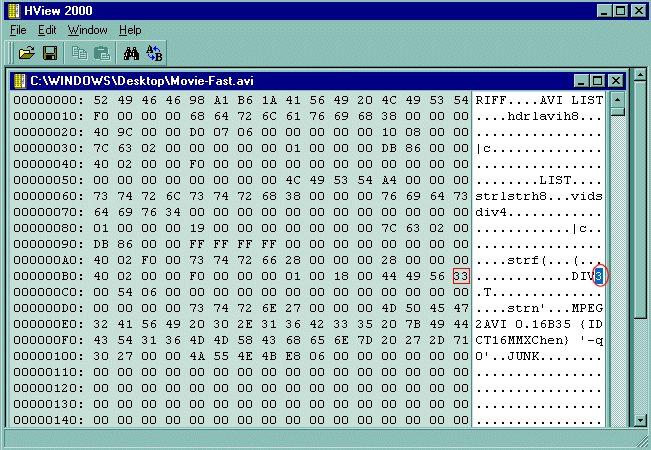Click byte 18 in row 000000B0
The height and width of the screenshot is (450, 651).
click(341, 276)
